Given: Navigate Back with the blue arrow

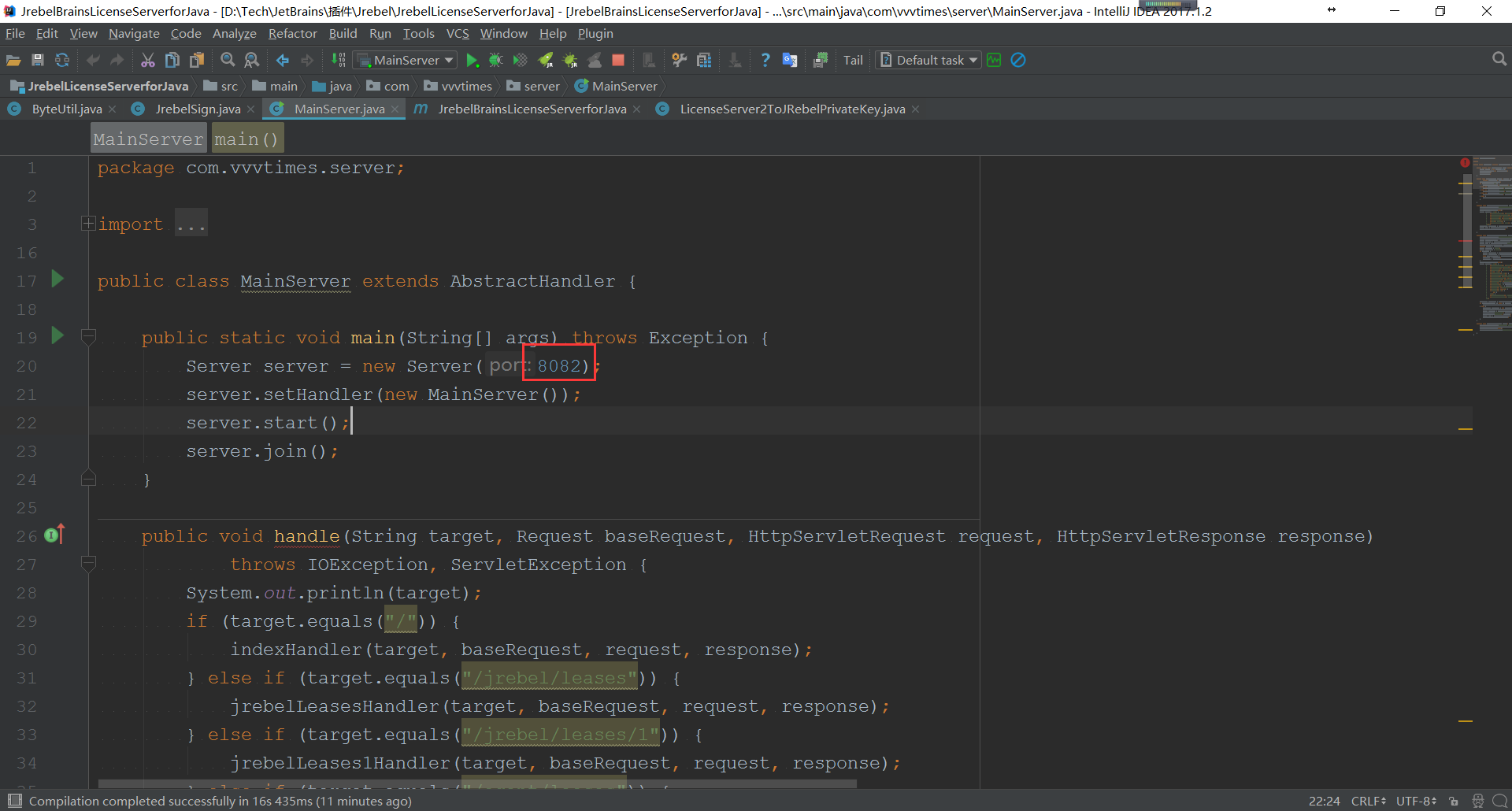Looking at the screenshot, I should coord(283,61).
